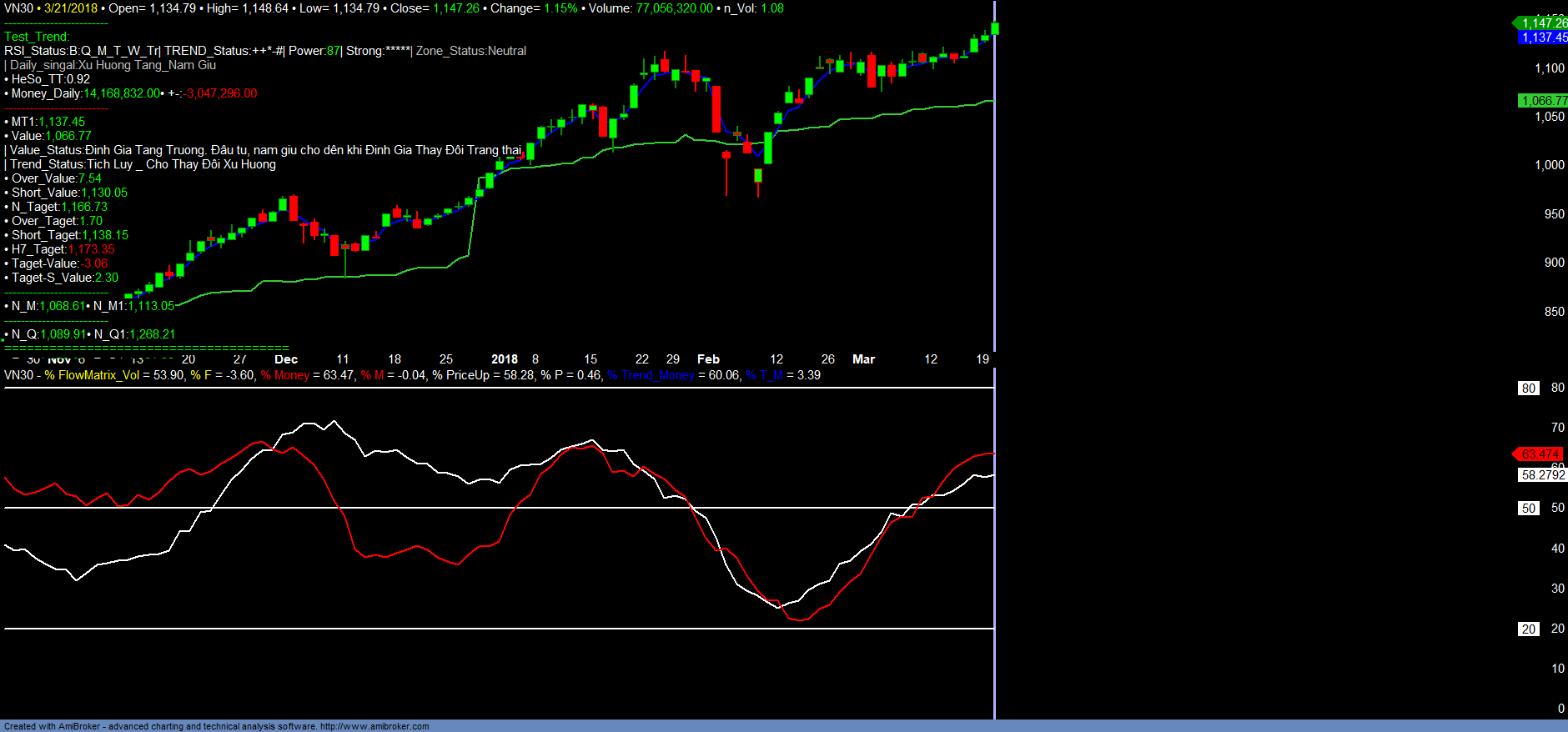Click the 3/21/2018 date in header
The image size is (1568, 732).
(71, 8)
